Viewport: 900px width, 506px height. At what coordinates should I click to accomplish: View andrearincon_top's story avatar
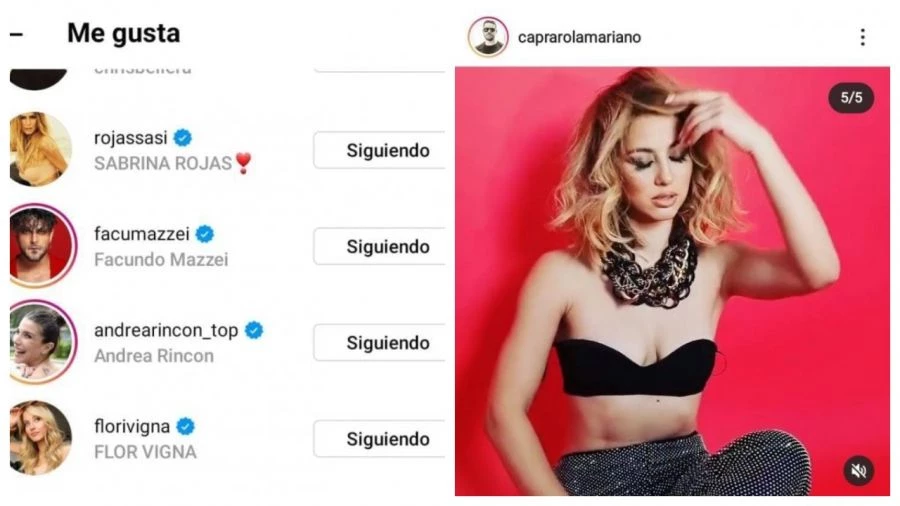coord(40,342)
